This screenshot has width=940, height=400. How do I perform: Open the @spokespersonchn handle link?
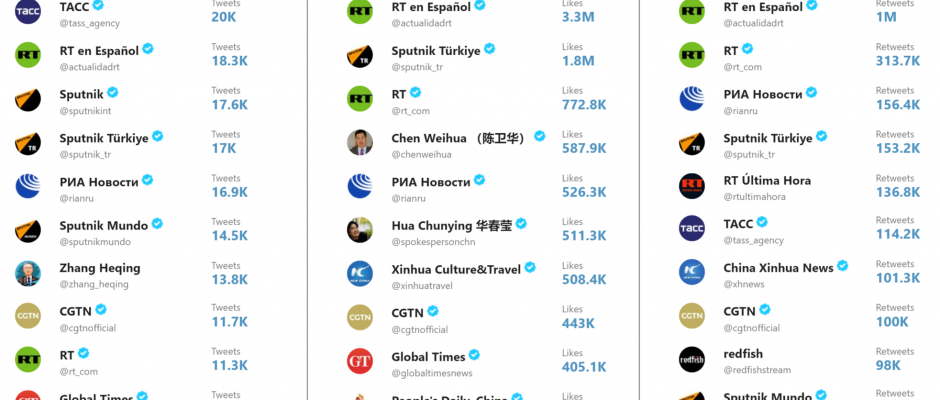pyautogui.click(x=433, y=242)
